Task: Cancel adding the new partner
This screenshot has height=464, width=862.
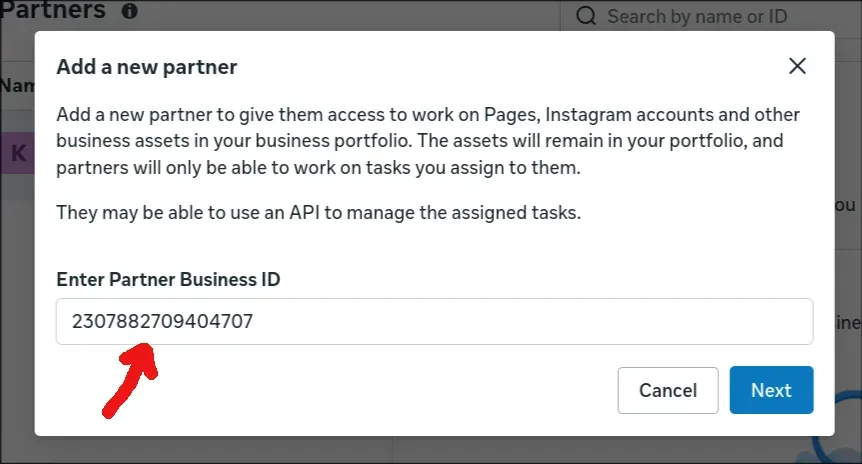Action: click(x=668, y=390)
